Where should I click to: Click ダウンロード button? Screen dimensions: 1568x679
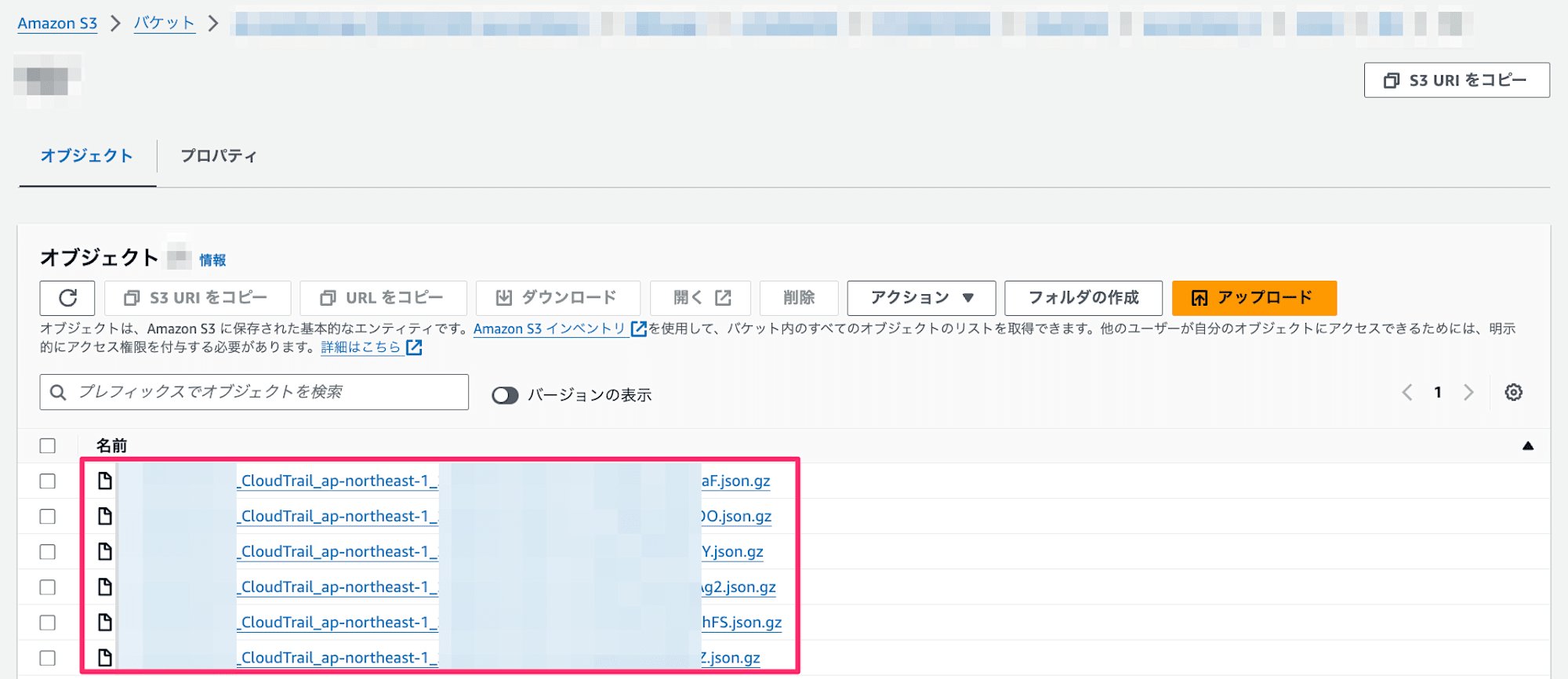(558, 298)
